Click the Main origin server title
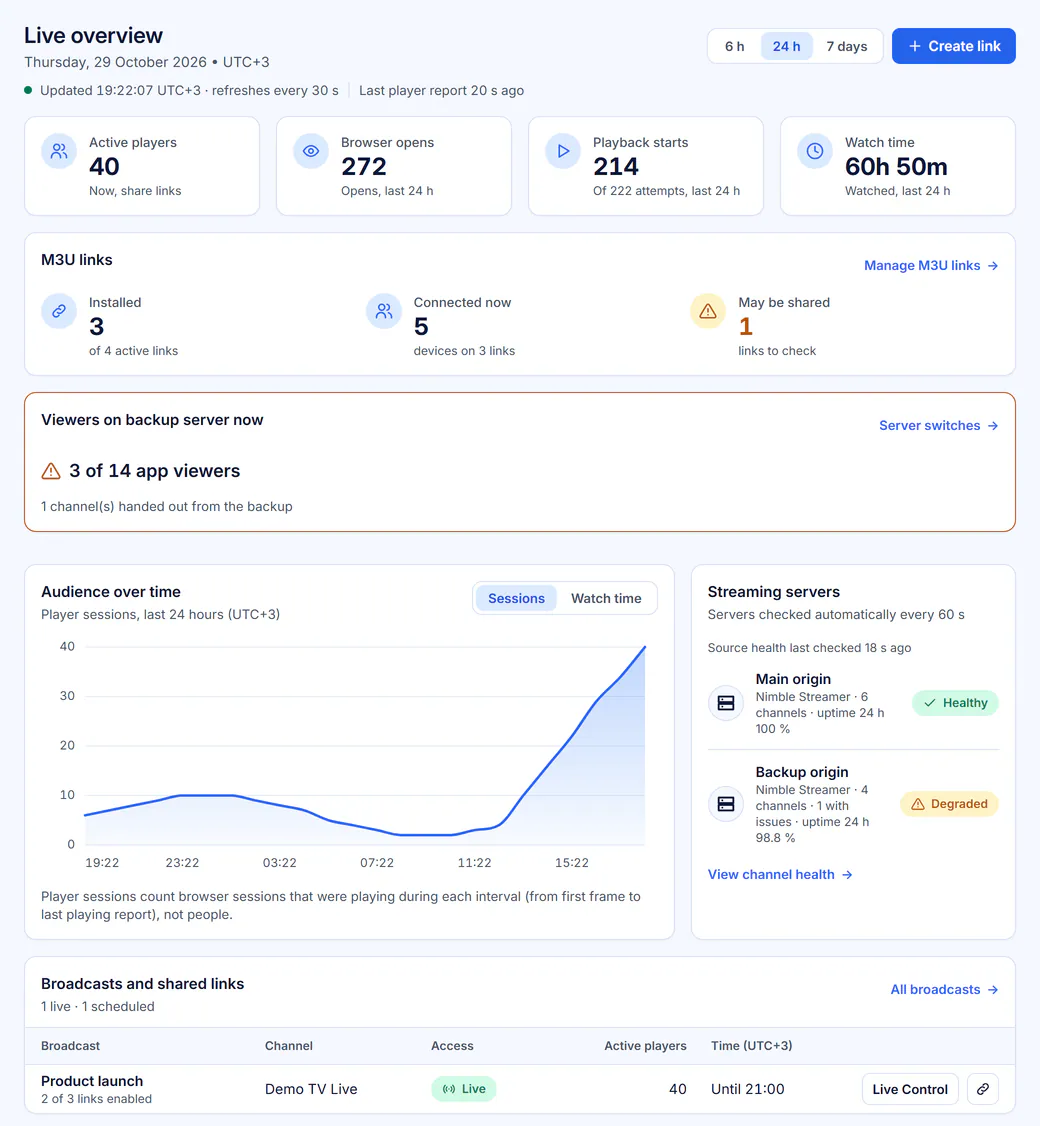The image size is (1040, 1126). (x=793, y=679)
